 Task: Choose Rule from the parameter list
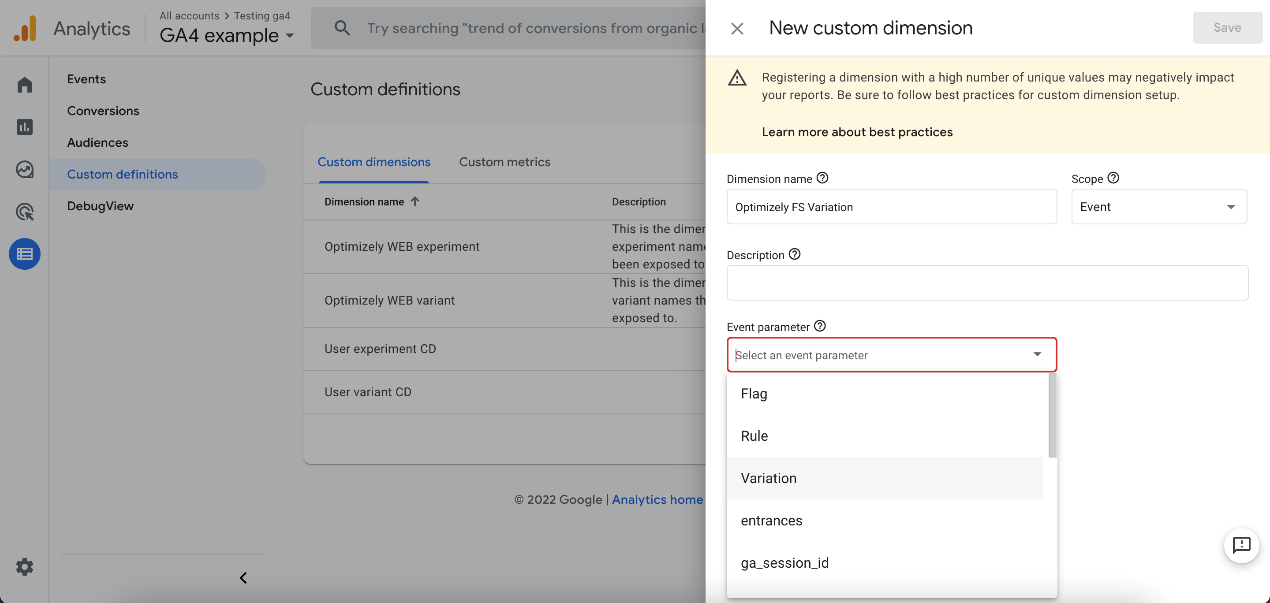(x=885, y=436)
